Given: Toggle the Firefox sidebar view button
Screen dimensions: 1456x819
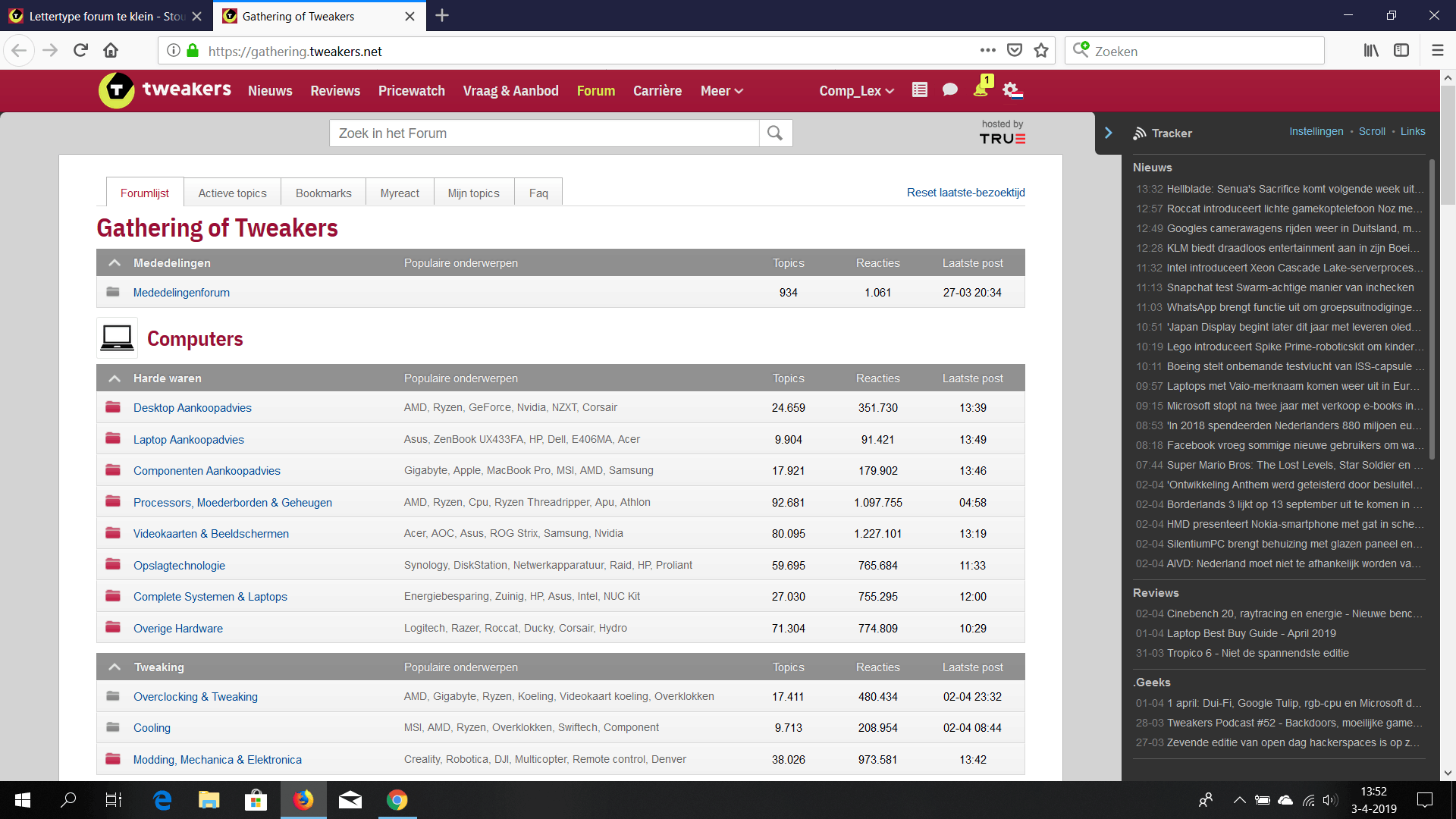Looking at the screenshot, I should click(1401, 51).
